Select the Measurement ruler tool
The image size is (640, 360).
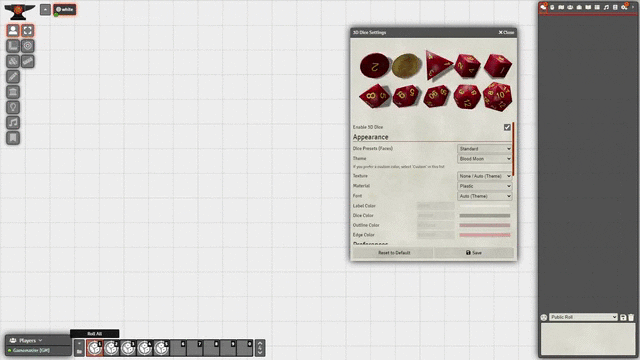click(x=27, y=61)
